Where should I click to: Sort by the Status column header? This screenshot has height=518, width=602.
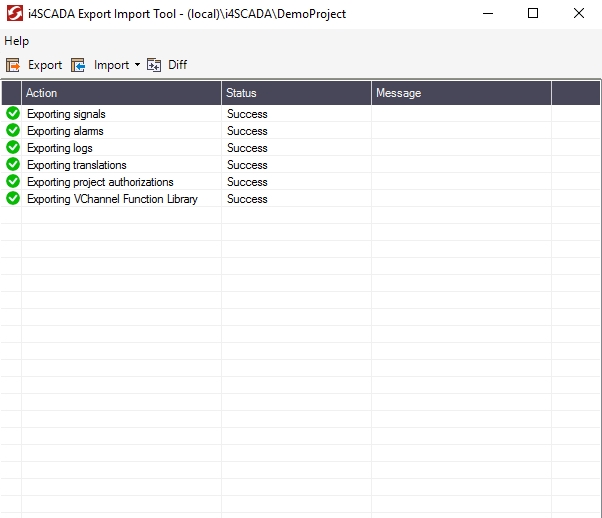pos(295,93)
